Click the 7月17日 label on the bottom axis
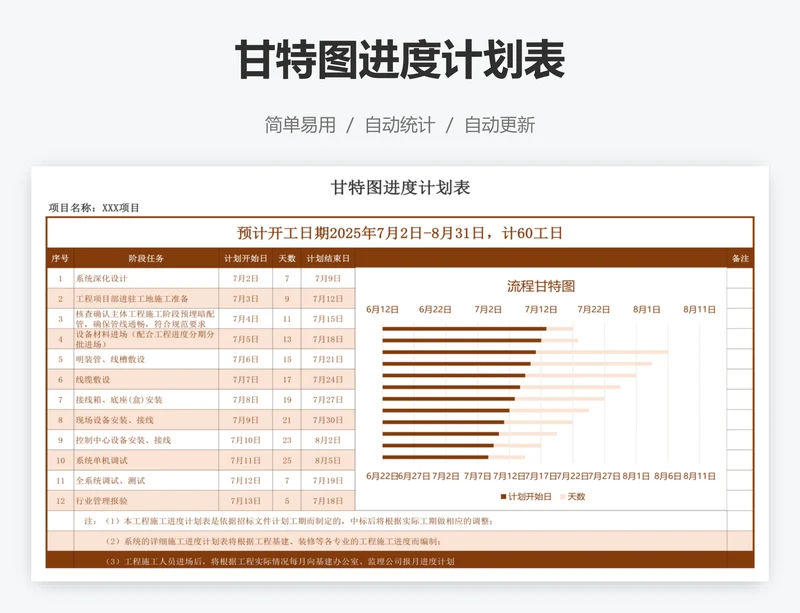This screenshot has width=800, height=613. 540,476
